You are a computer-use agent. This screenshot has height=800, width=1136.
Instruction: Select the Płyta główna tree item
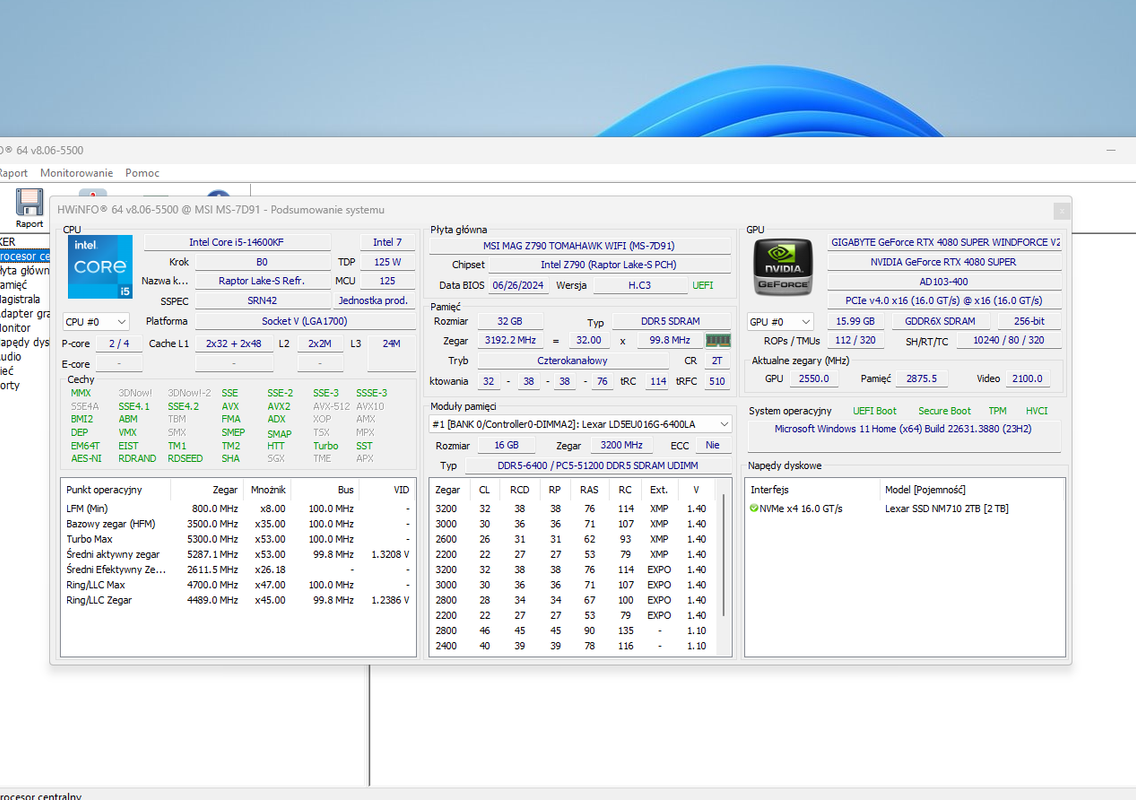pyautogui.click(x=25, y=270)
